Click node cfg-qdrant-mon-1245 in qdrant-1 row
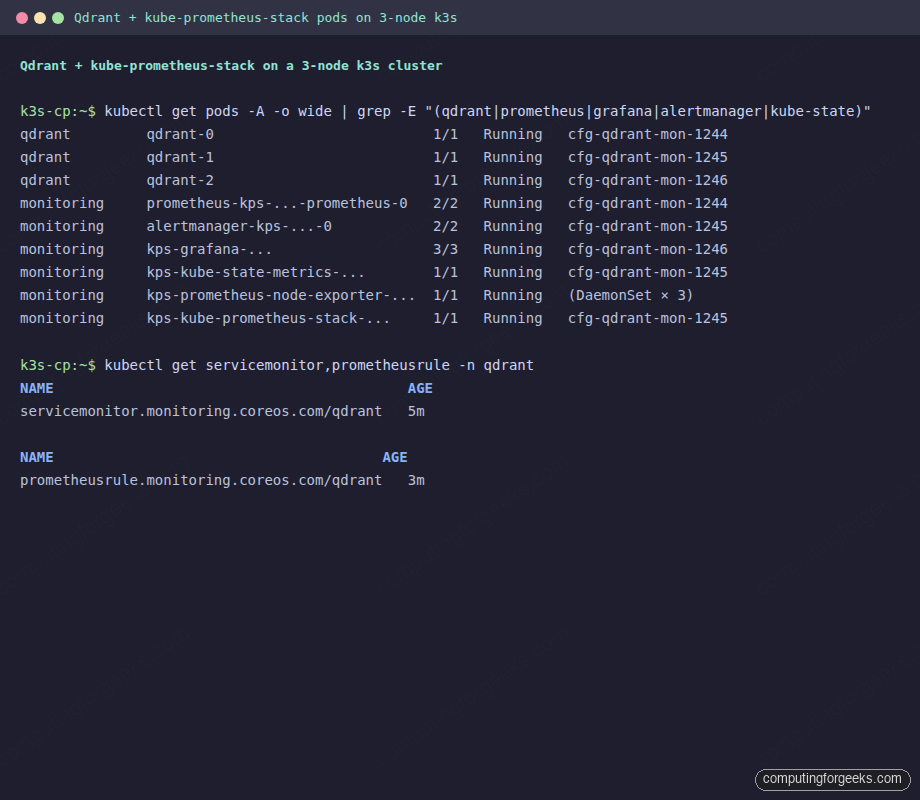Viewport: 920px width, 800px height. 648,157
